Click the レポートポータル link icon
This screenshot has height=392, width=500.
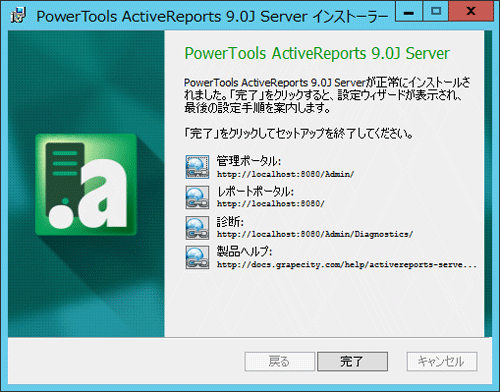197,197
